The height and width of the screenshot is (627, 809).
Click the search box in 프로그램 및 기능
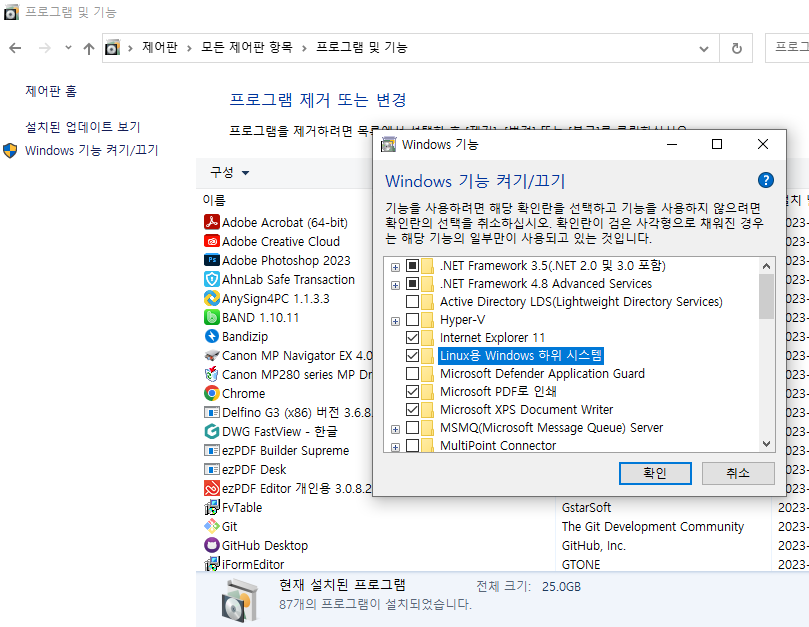coord(787,48)
